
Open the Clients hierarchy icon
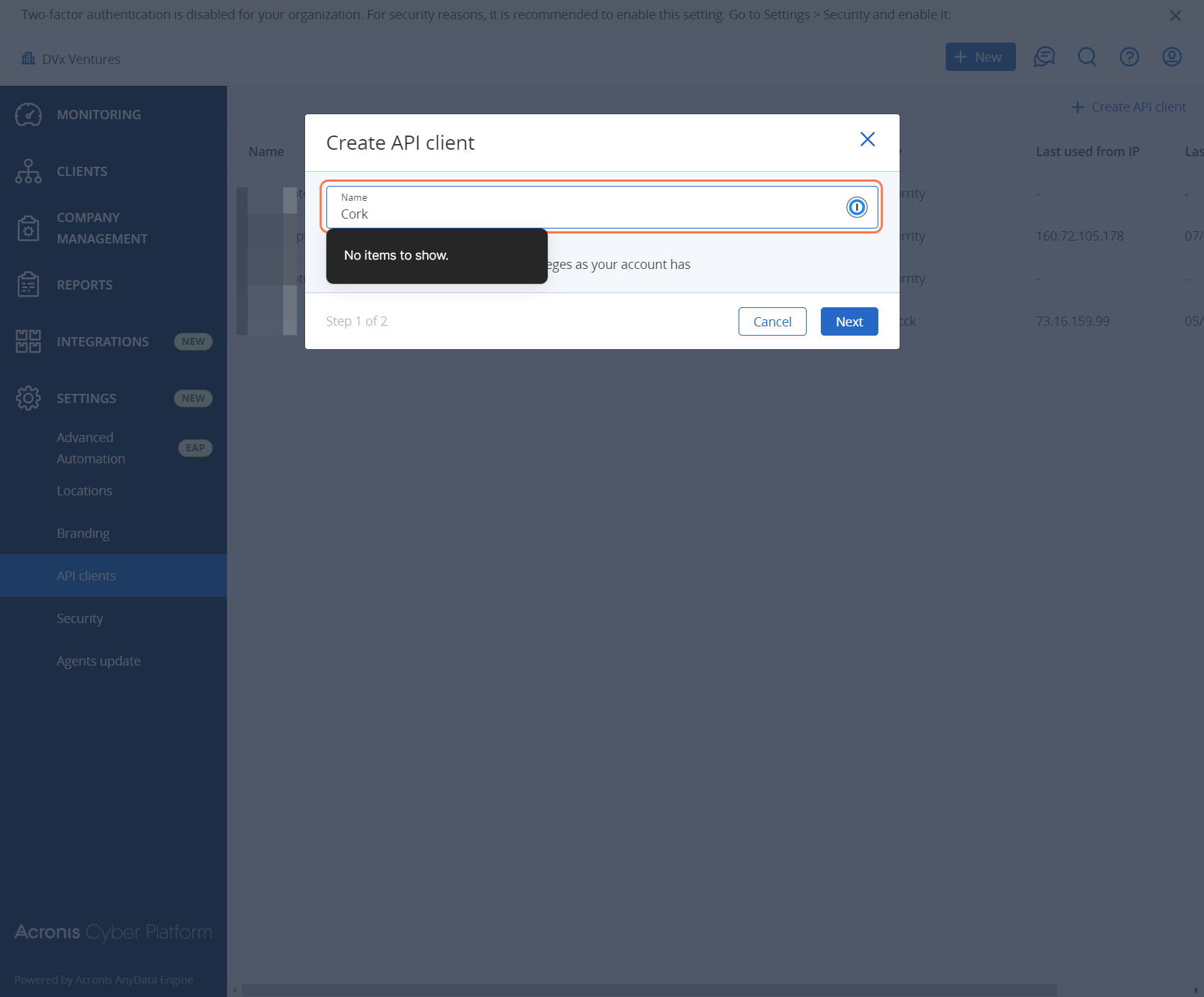click(28, 171)
